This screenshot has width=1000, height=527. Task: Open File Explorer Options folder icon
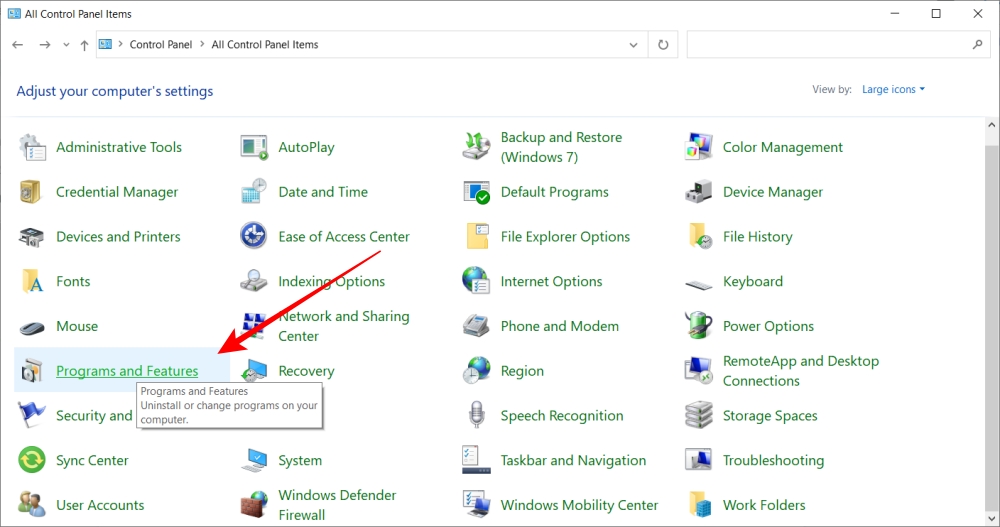point(478,236)
